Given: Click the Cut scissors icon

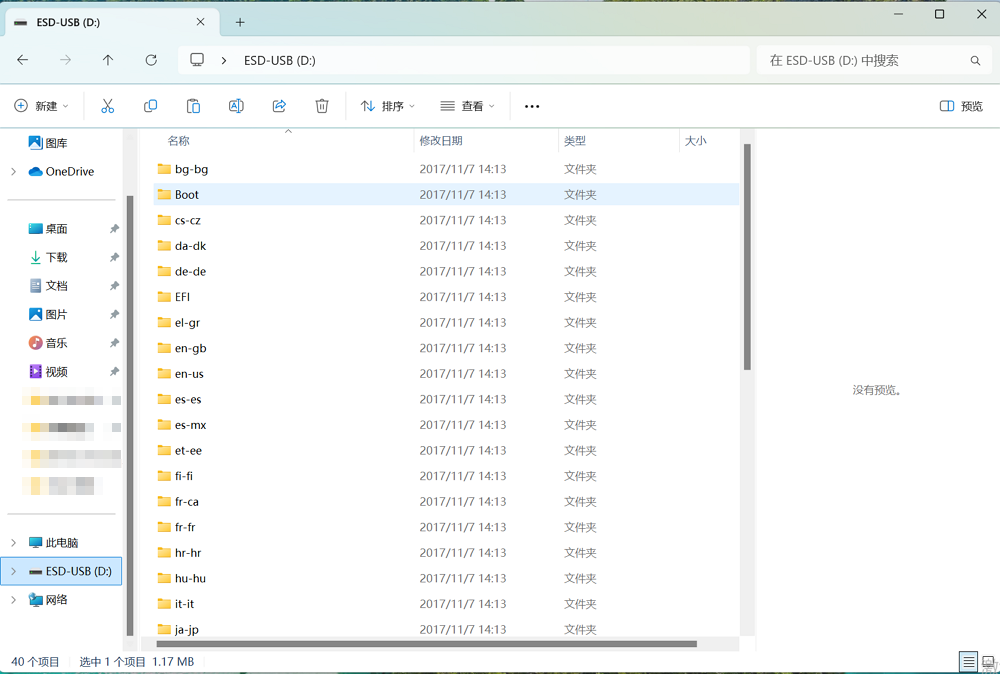Looking at the screenshot, I should [x=108, y=106].
